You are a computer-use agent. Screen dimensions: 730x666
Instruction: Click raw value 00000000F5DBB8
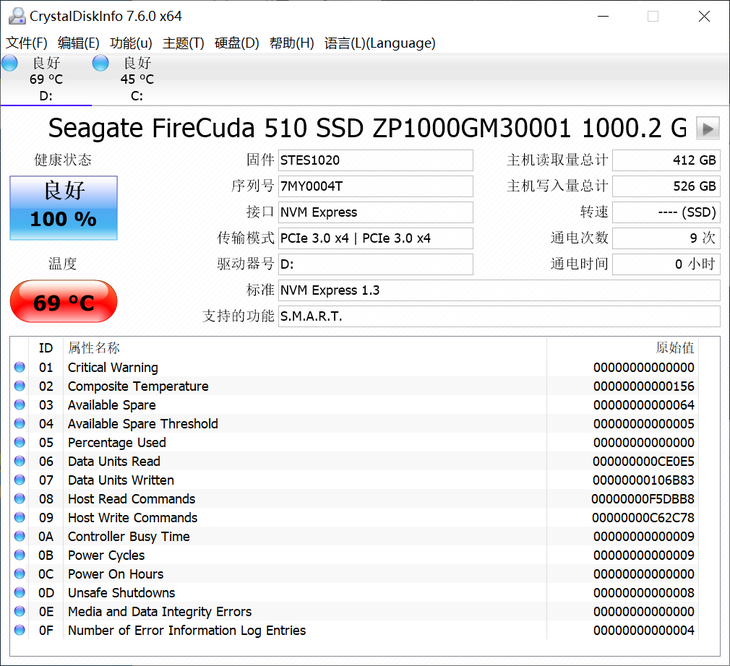[x=643, y=499]
